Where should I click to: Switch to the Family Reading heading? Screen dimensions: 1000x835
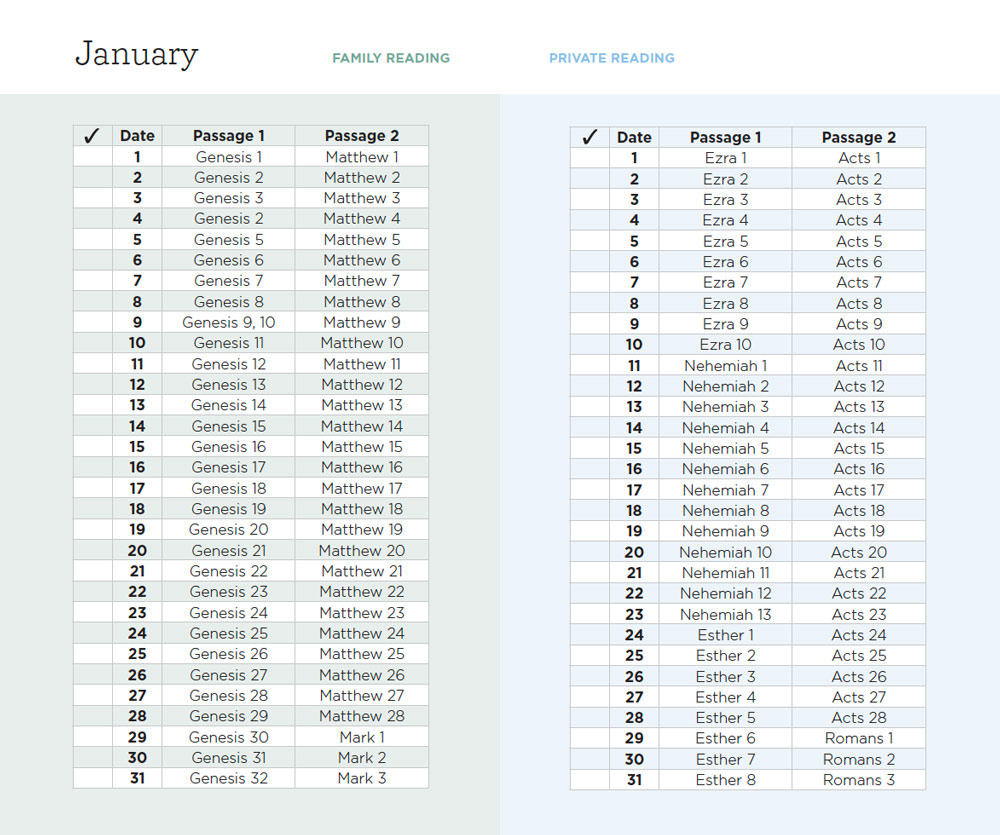391,58
